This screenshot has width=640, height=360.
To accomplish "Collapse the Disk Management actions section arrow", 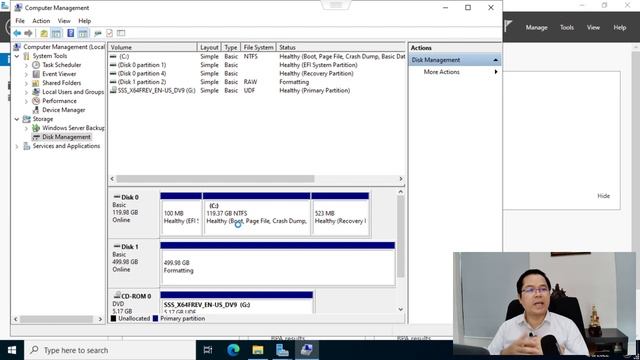I will click(496, 60).
